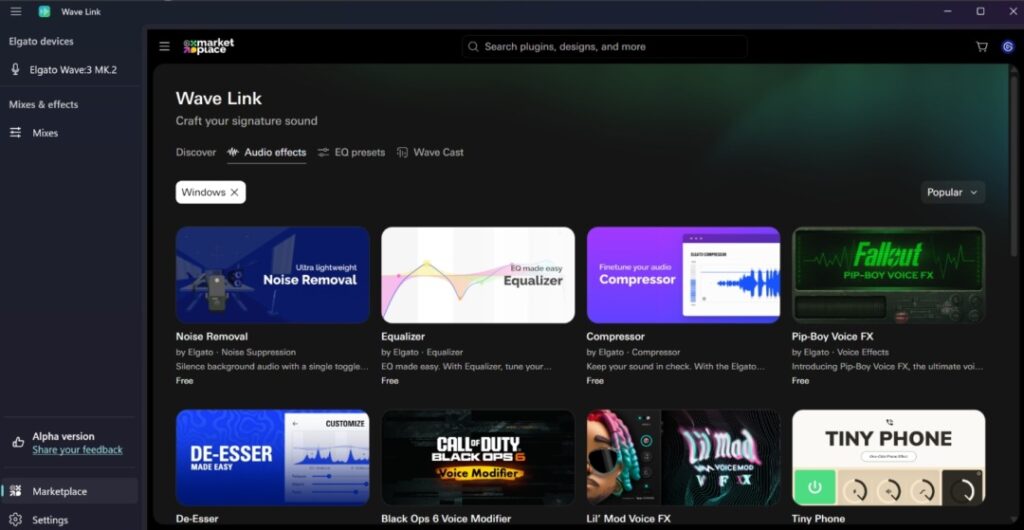This screenshot has width=1024, height=530.
Task: Click the 'Keep your sound in check' description
Action: click(x=675, y=366)
